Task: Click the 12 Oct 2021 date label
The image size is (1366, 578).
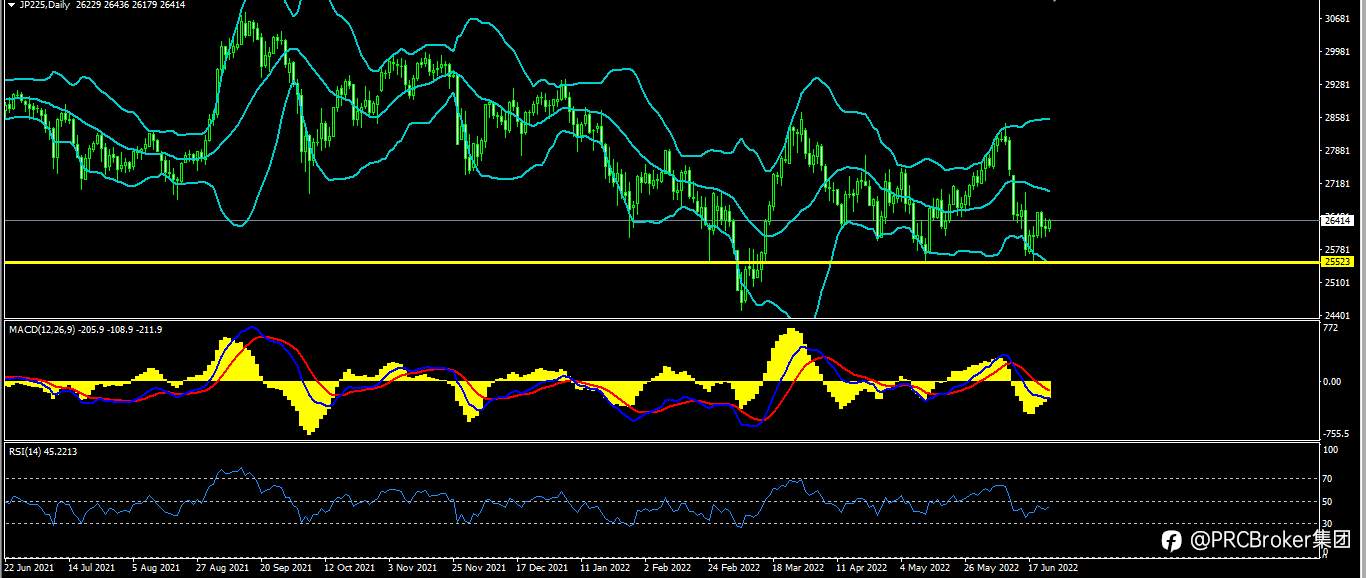Action: click(x=350, y=567)
